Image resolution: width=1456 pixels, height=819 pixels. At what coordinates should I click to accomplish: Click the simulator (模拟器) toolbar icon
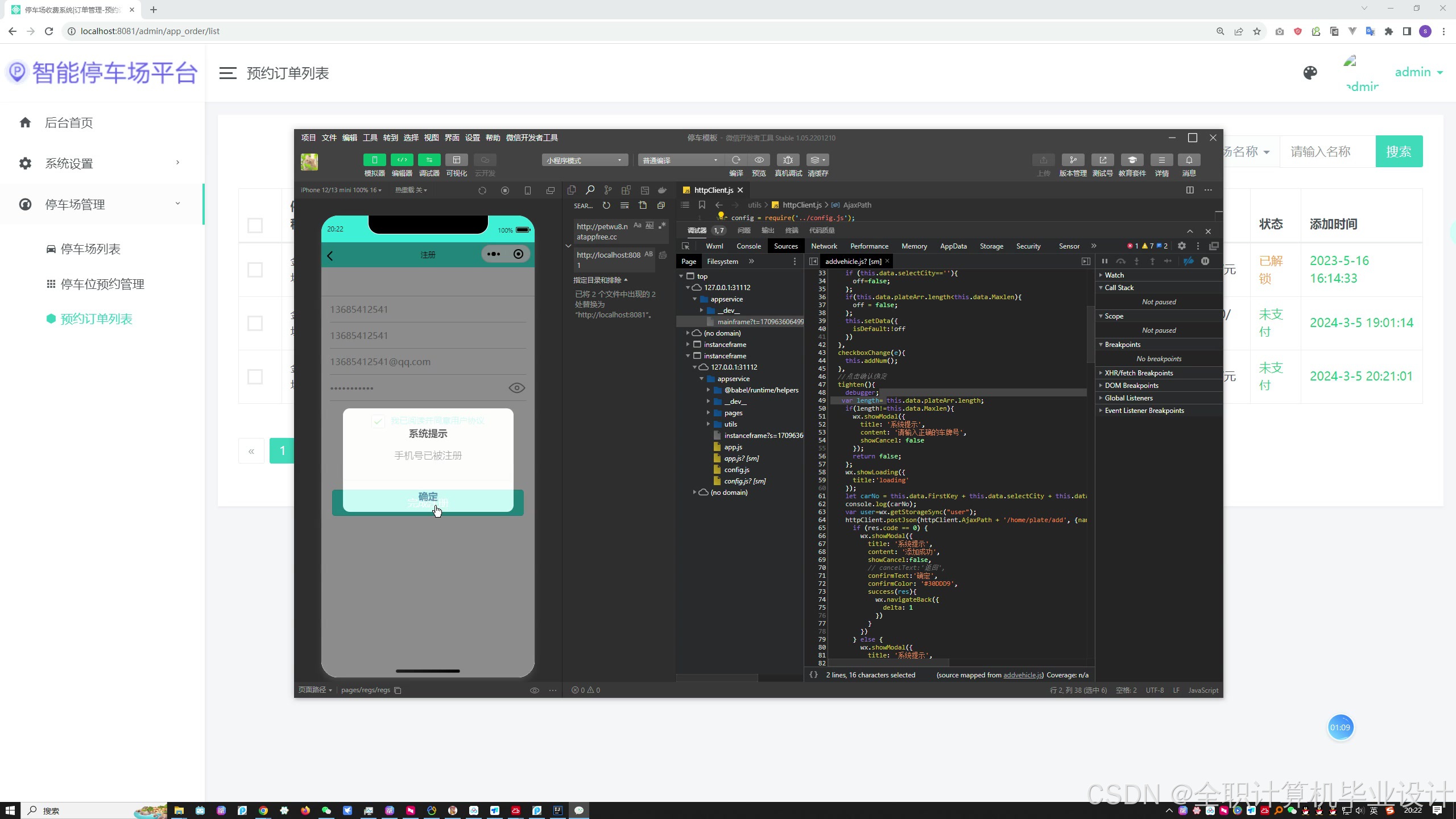pos(374,160)
